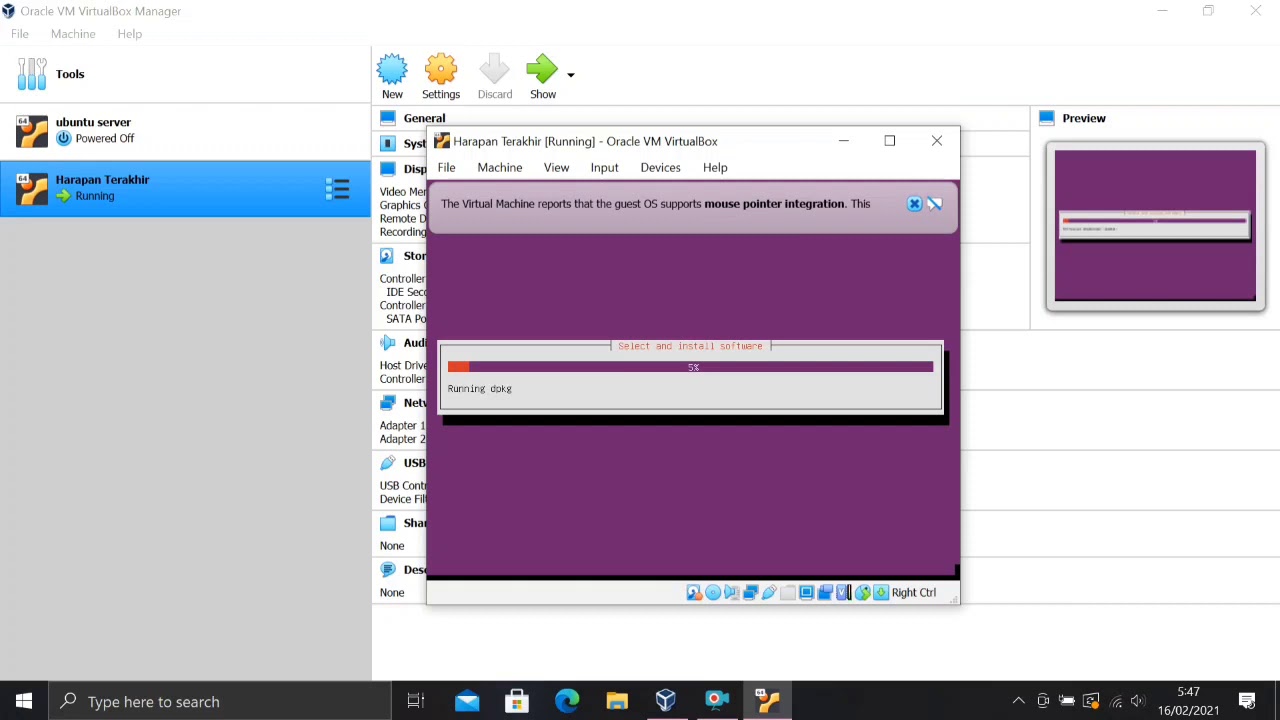Click the shared folders status icon
Viewport: 1280px width, 720px height.
point(788,593)
